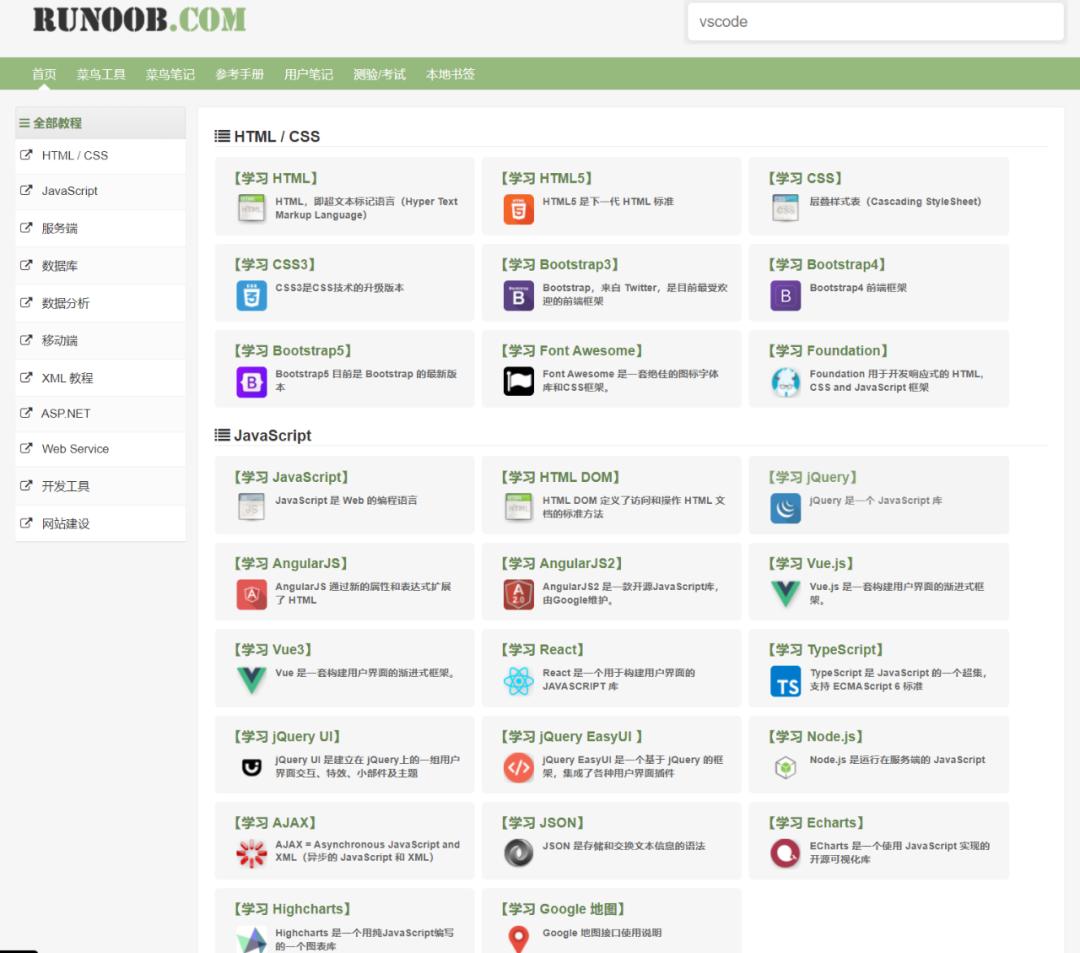Image resolution: width=1080 pixels, height=953 pixels.
Task: Click the red AngularJS shield icon
Action: 251,594
